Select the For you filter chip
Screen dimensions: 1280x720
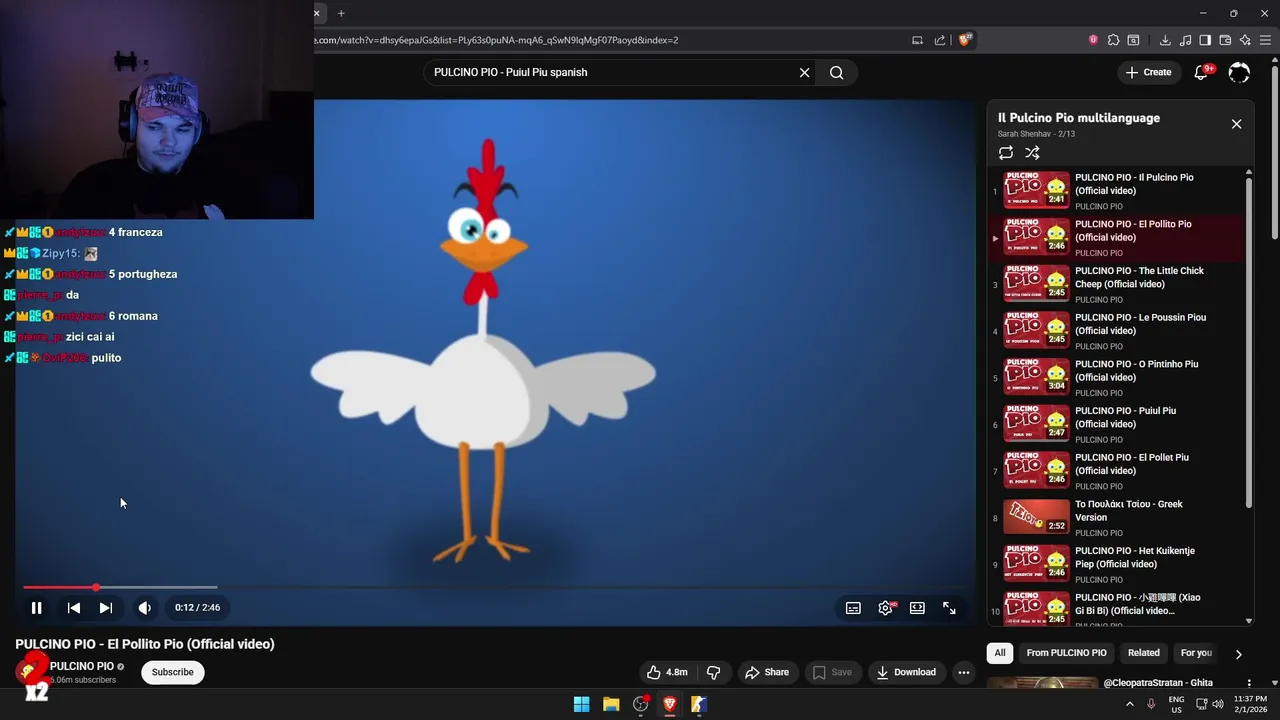click(x=1196, y=653)
